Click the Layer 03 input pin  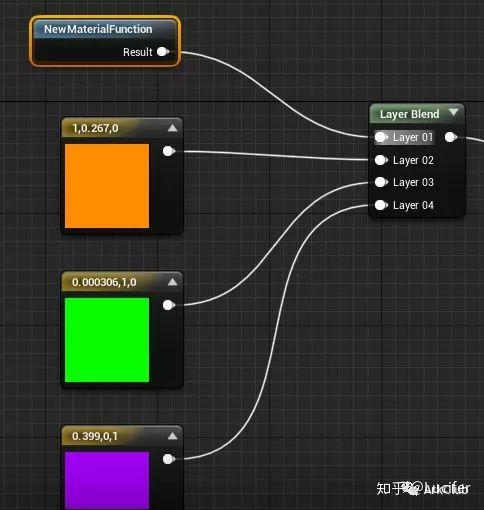pos(381,182)
